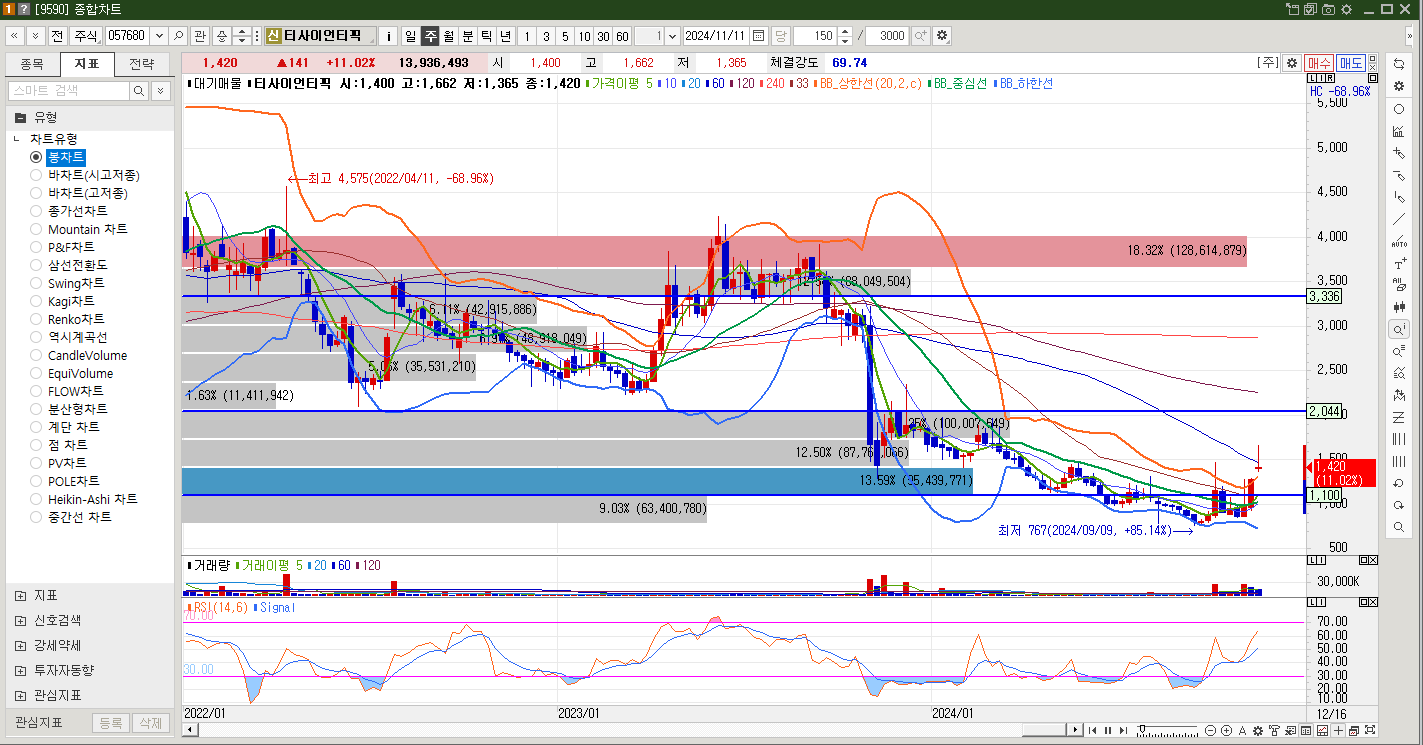Click the 'A' auto-scale icon at bottom
1423x745 pixels.
pos(1242,731)
